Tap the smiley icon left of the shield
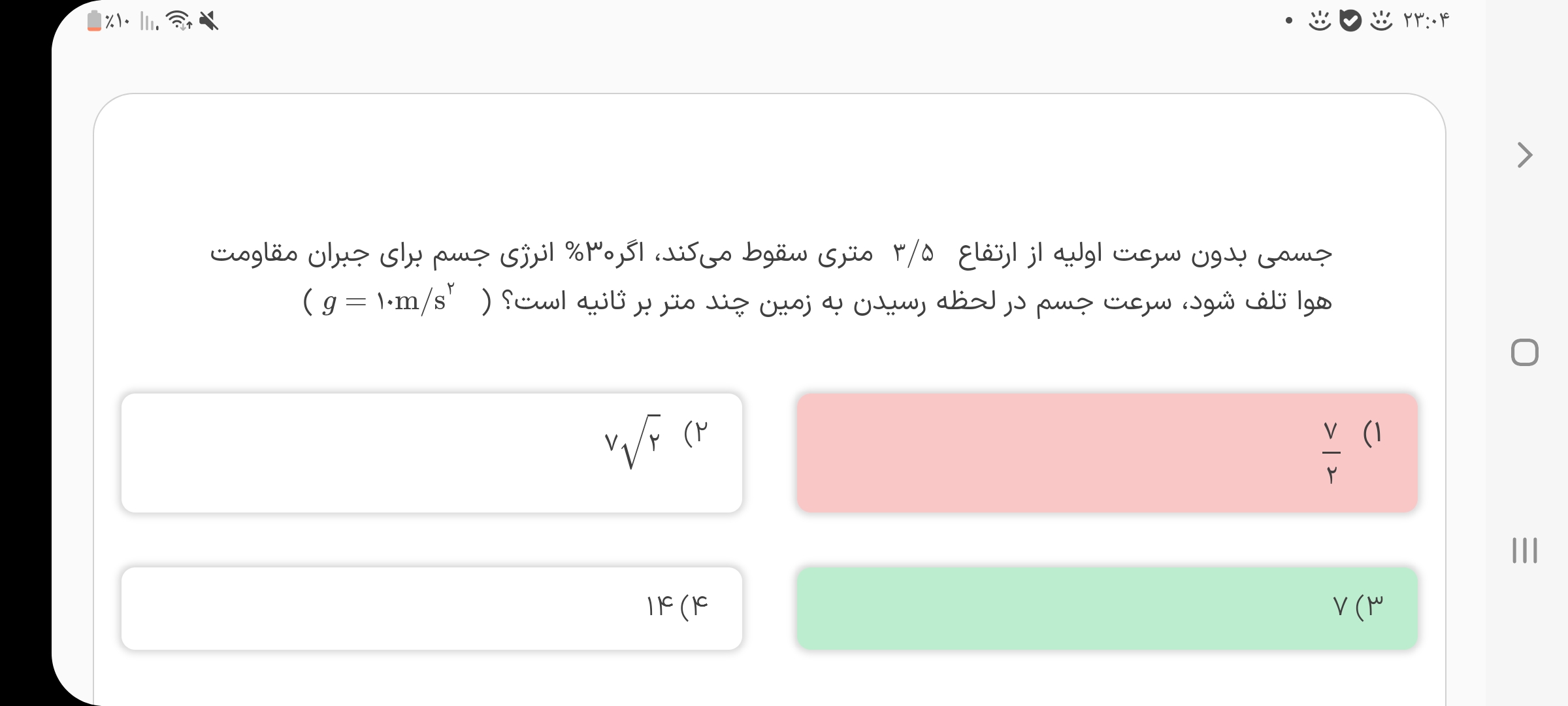Screen dimensions: 1568x706 [1319, 21]
